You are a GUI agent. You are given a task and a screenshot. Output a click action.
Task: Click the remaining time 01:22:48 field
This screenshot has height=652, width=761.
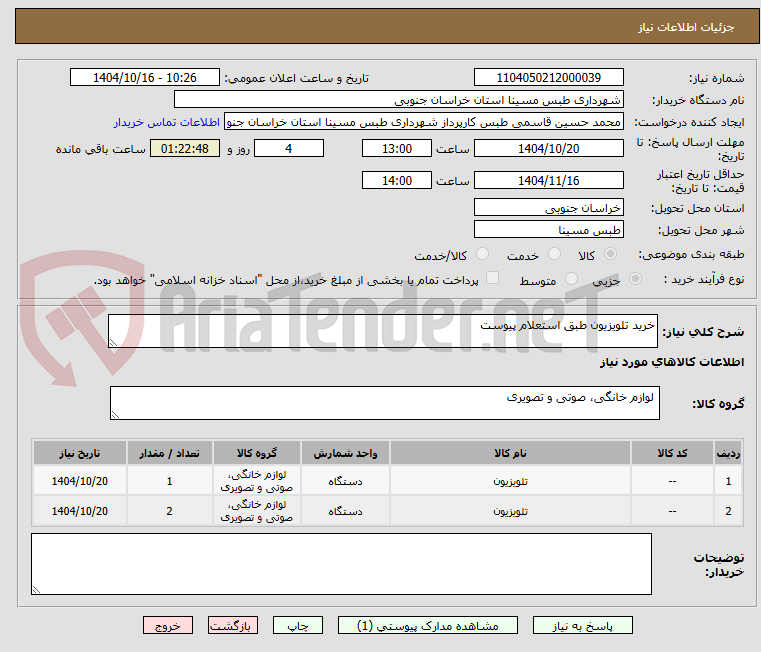(x=185, y=148)
